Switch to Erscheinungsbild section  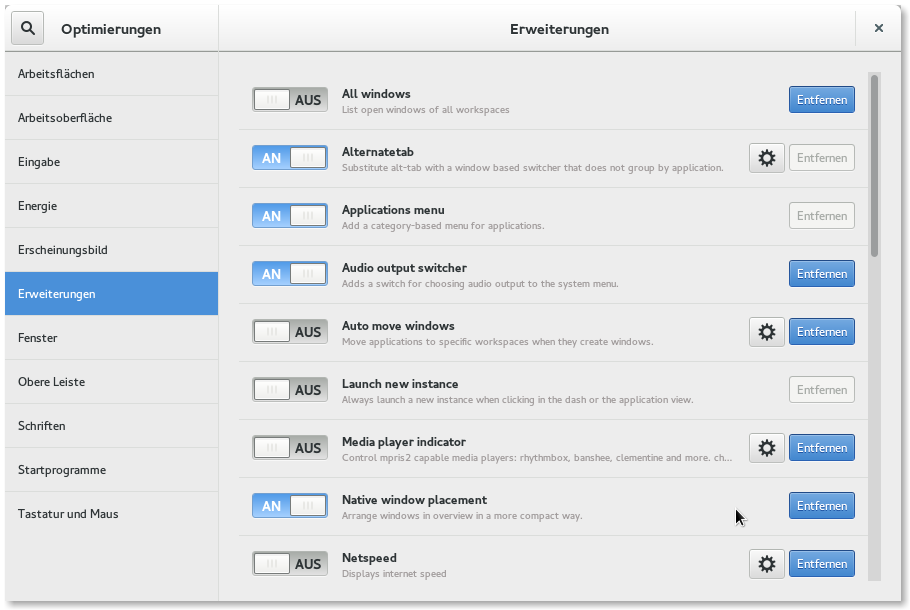(x=111, y=250)
